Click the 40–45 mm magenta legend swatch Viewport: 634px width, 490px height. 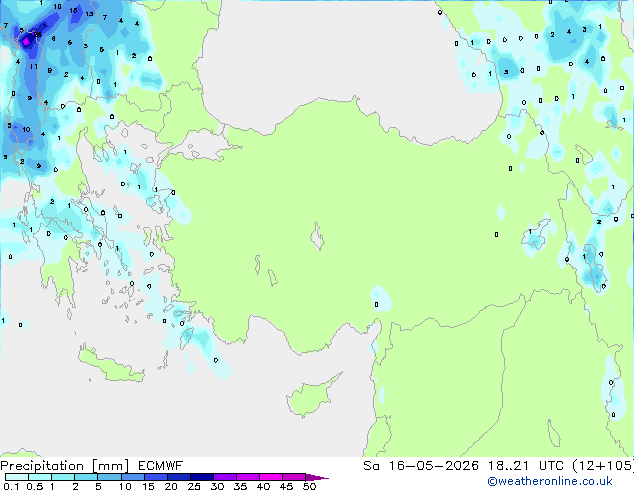pos(271,477)
